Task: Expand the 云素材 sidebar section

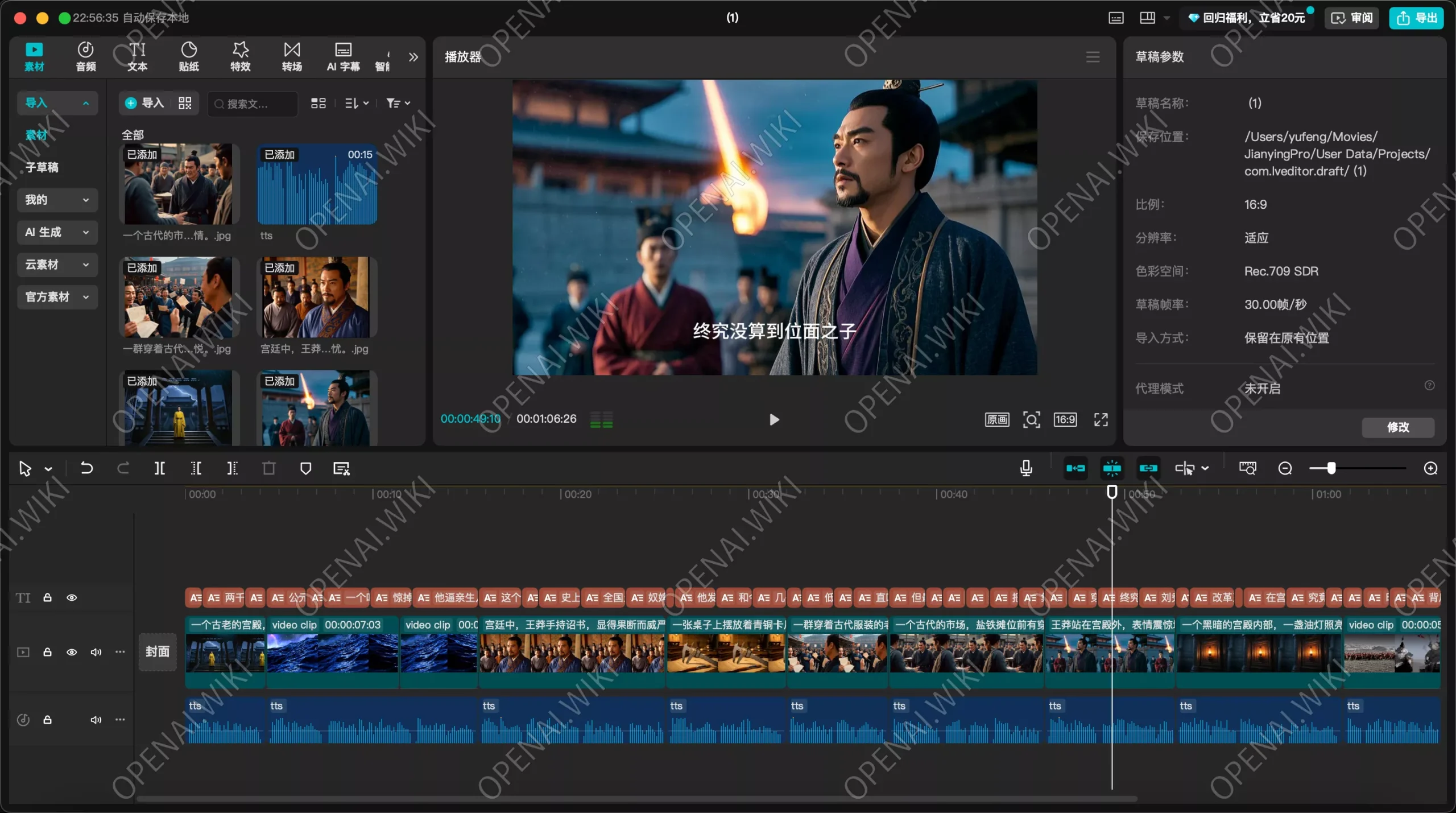Action: pos(57,265)
